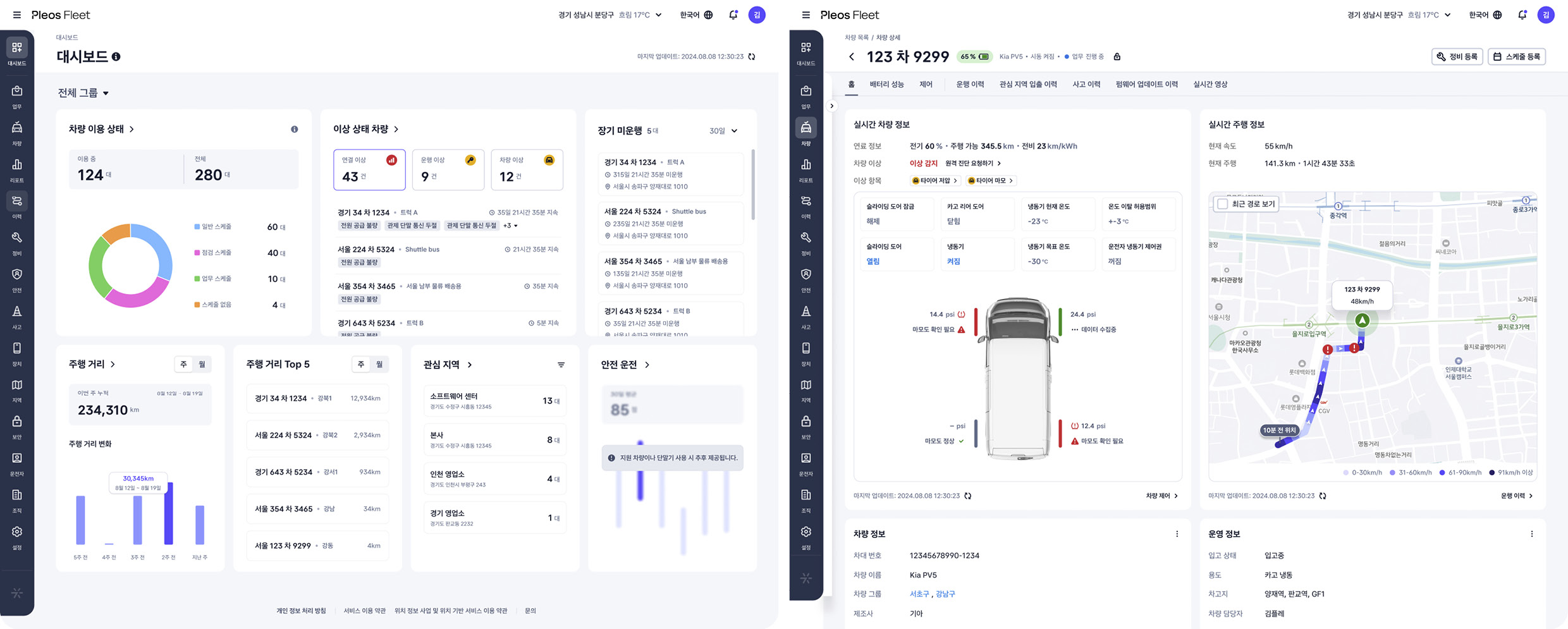This screenshot has height=629, width=1568.
Task: Open the 30일 period dropdown
Action: tap(723, 131)
